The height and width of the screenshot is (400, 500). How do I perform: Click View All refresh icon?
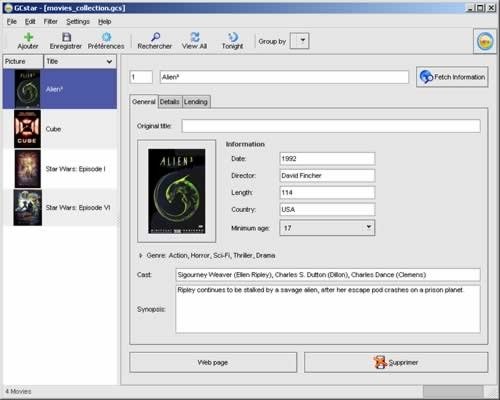[195, 37]
